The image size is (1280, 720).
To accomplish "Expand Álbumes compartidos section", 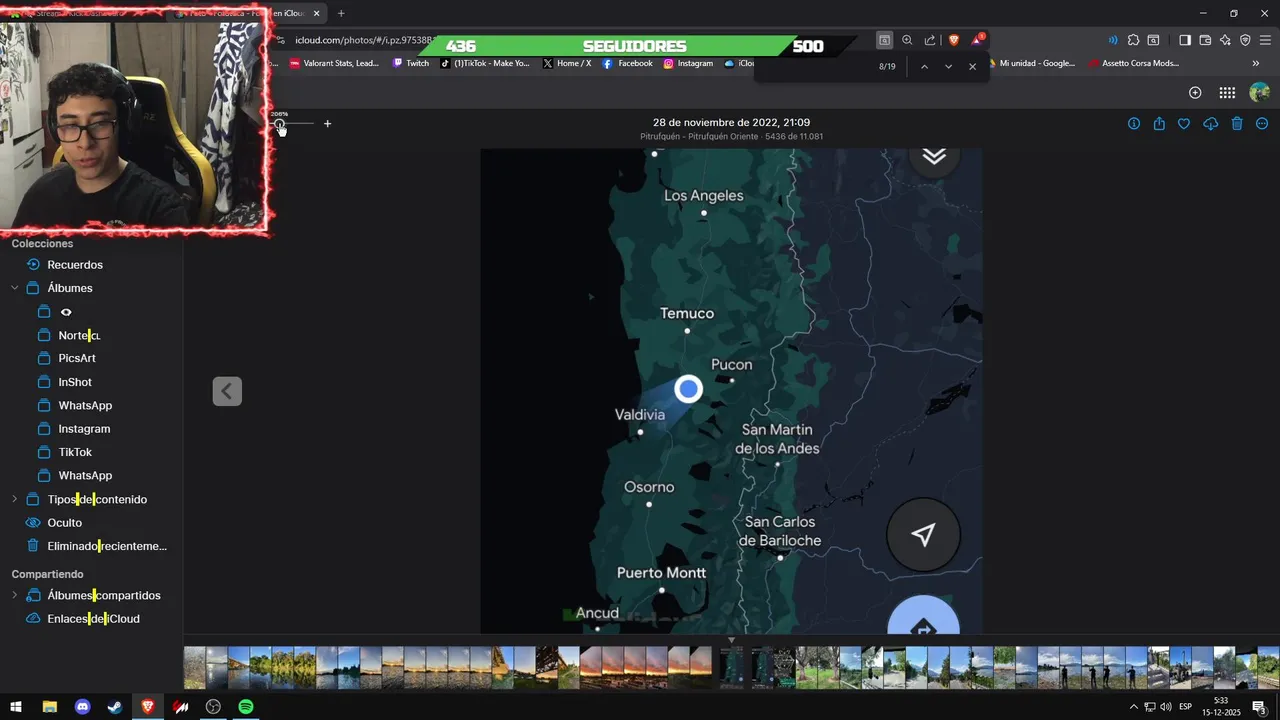I will [15, 595].
